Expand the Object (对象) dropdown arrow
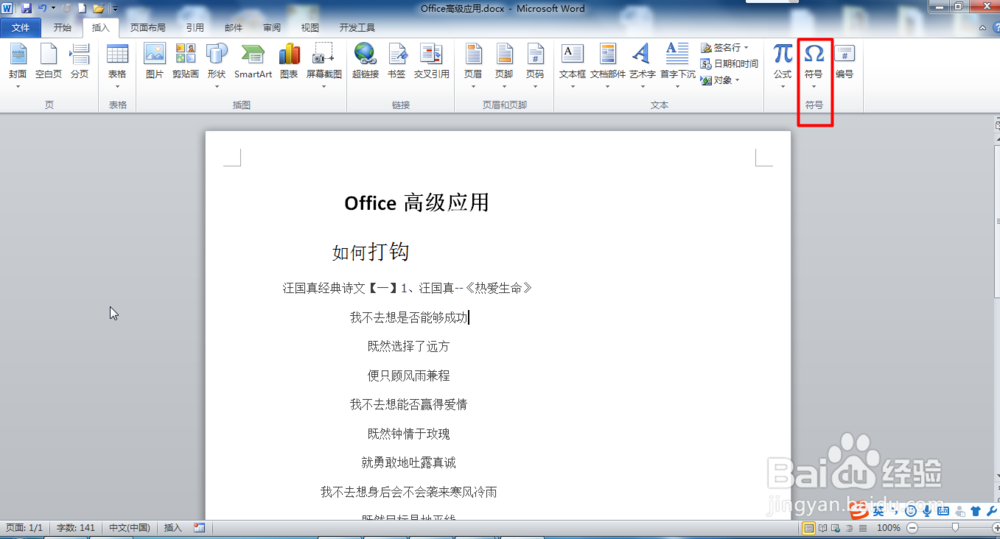The height and width of the screenshot is (539, 1000). (x=737, y=80)
